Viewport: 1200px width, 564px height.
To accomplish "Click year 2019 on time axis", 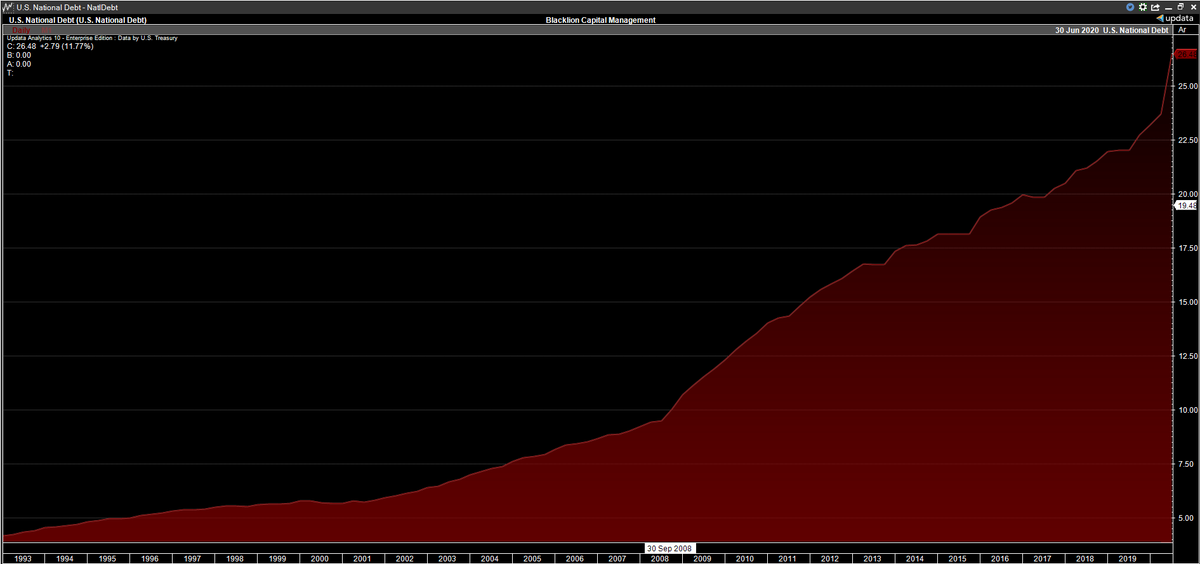I will 1126,559.
